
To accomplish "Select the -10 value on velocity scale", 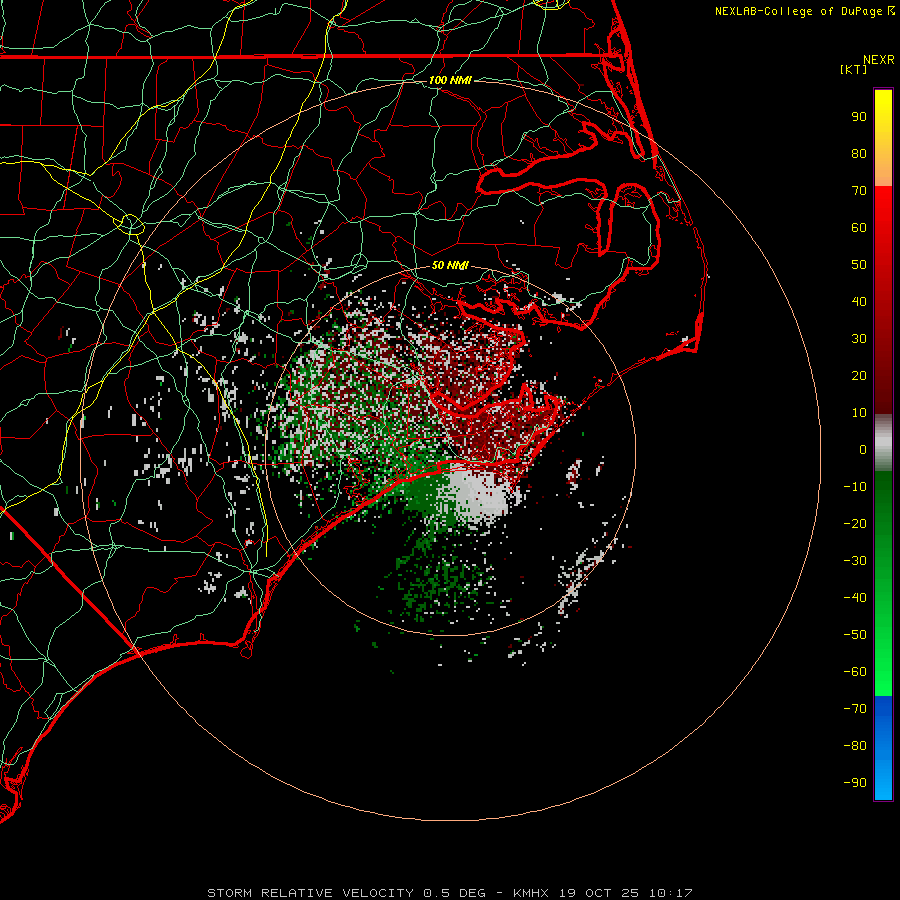I will [855, 487].
